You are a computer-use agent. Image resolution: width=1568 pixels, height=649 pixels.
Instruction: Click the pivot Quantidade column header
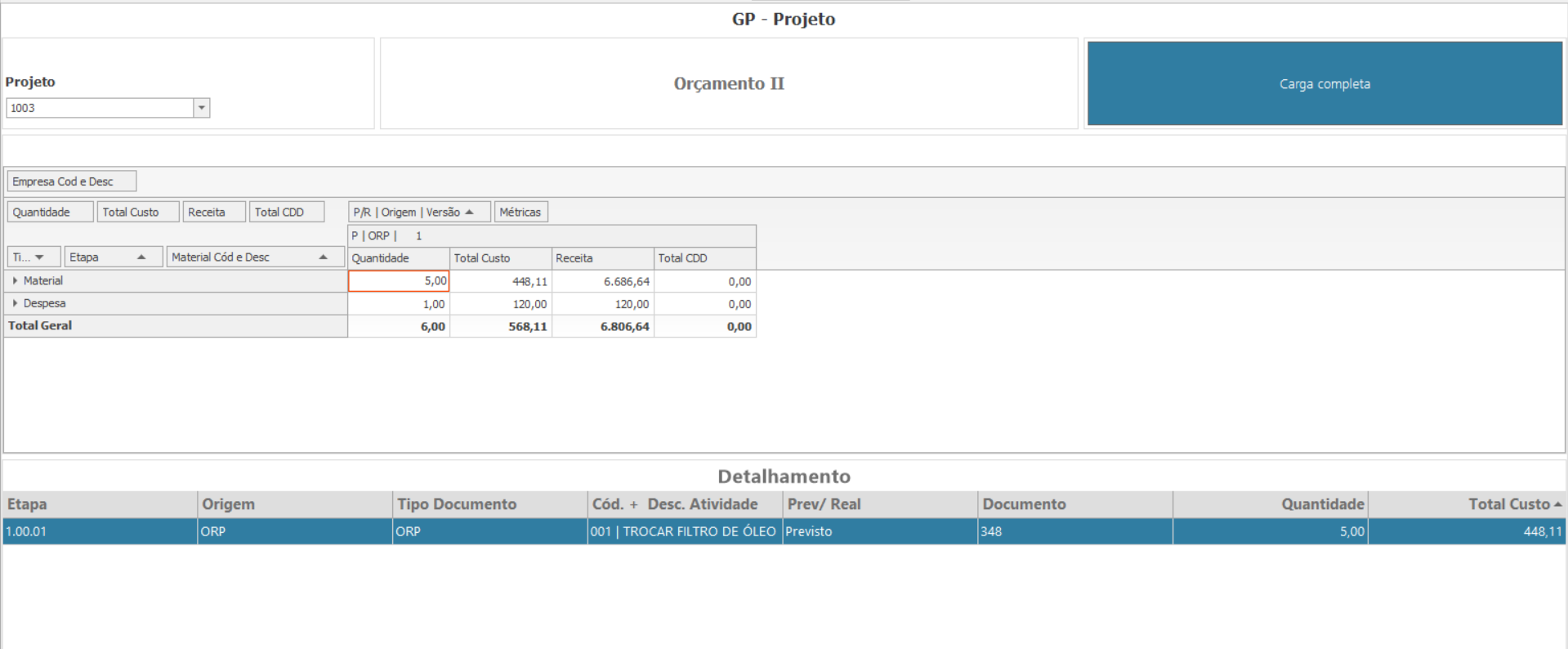pyautogui.click(x=399, y=258)
